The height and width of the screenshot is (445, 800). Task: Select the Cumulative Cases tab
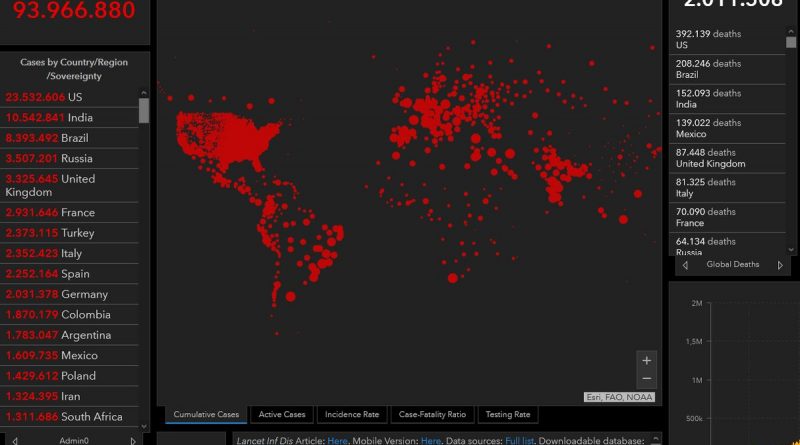coord(206,414)
